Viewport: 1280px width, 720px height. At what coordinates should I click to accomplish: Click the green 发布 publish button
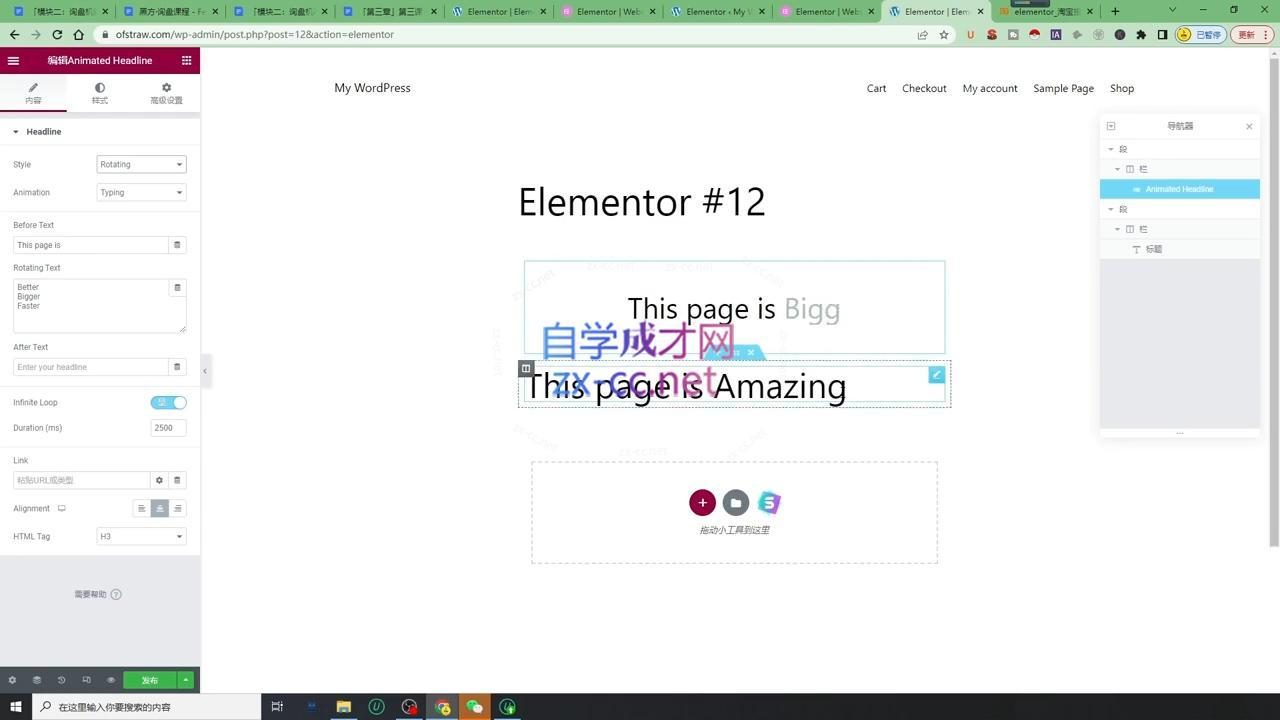(149, 680)
